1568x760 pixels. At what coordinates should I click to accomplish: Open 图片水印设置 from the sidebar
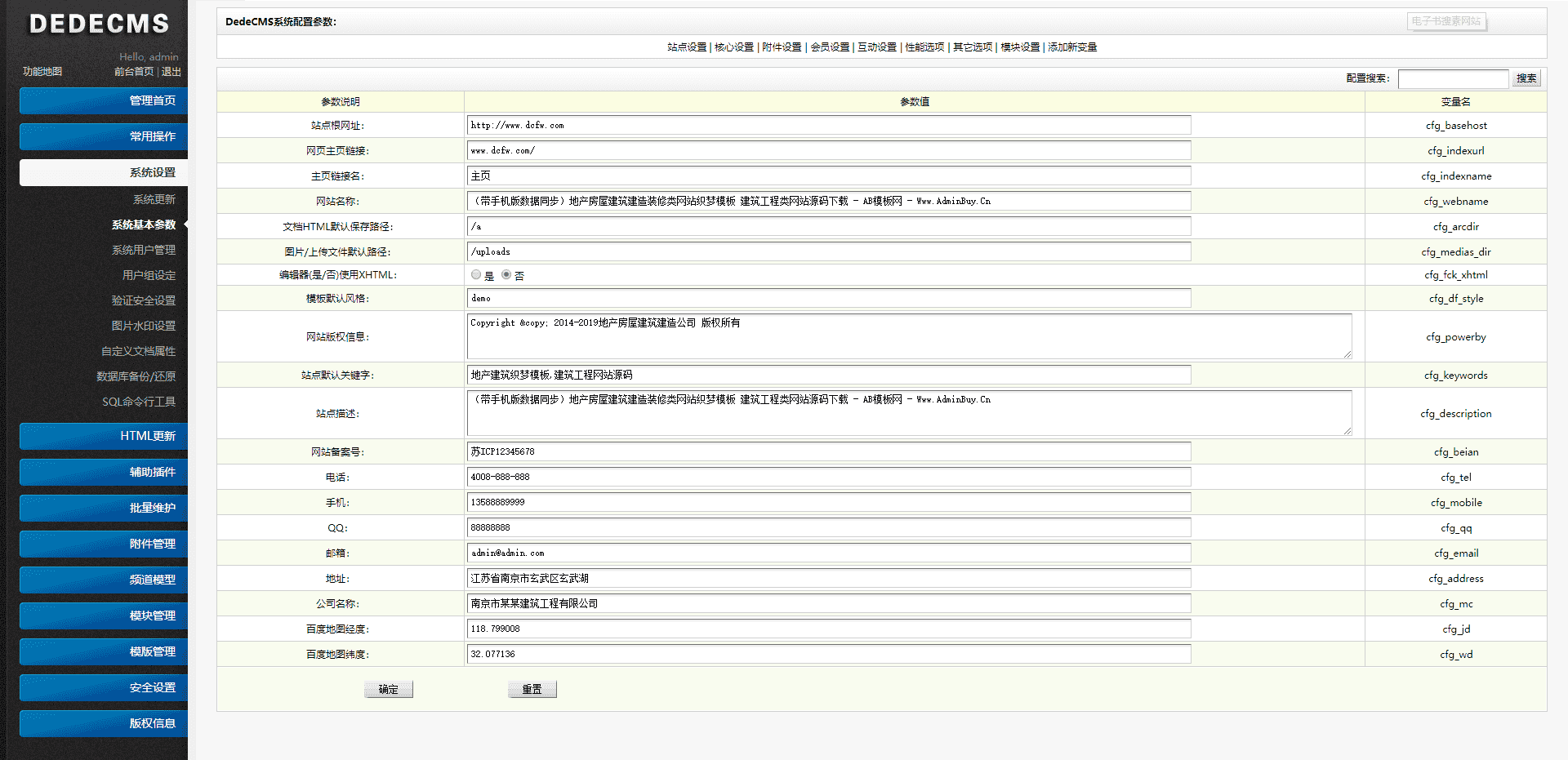tap(144, 325)
